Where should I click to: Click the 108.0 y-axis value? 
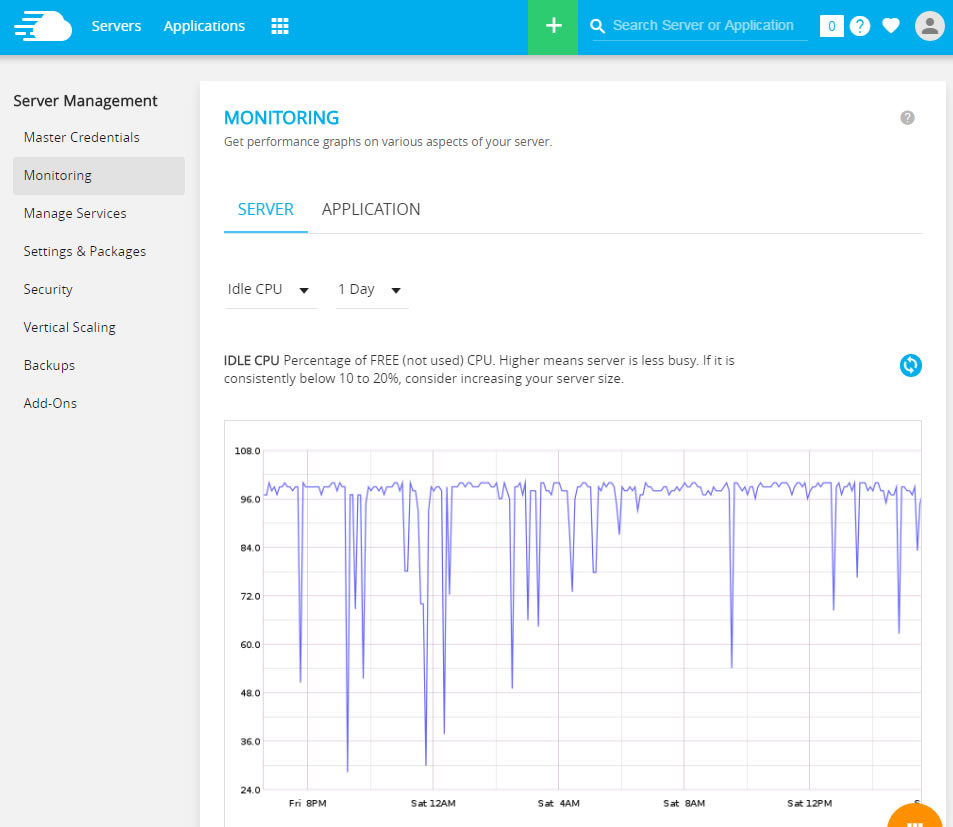tap(247, 451)
